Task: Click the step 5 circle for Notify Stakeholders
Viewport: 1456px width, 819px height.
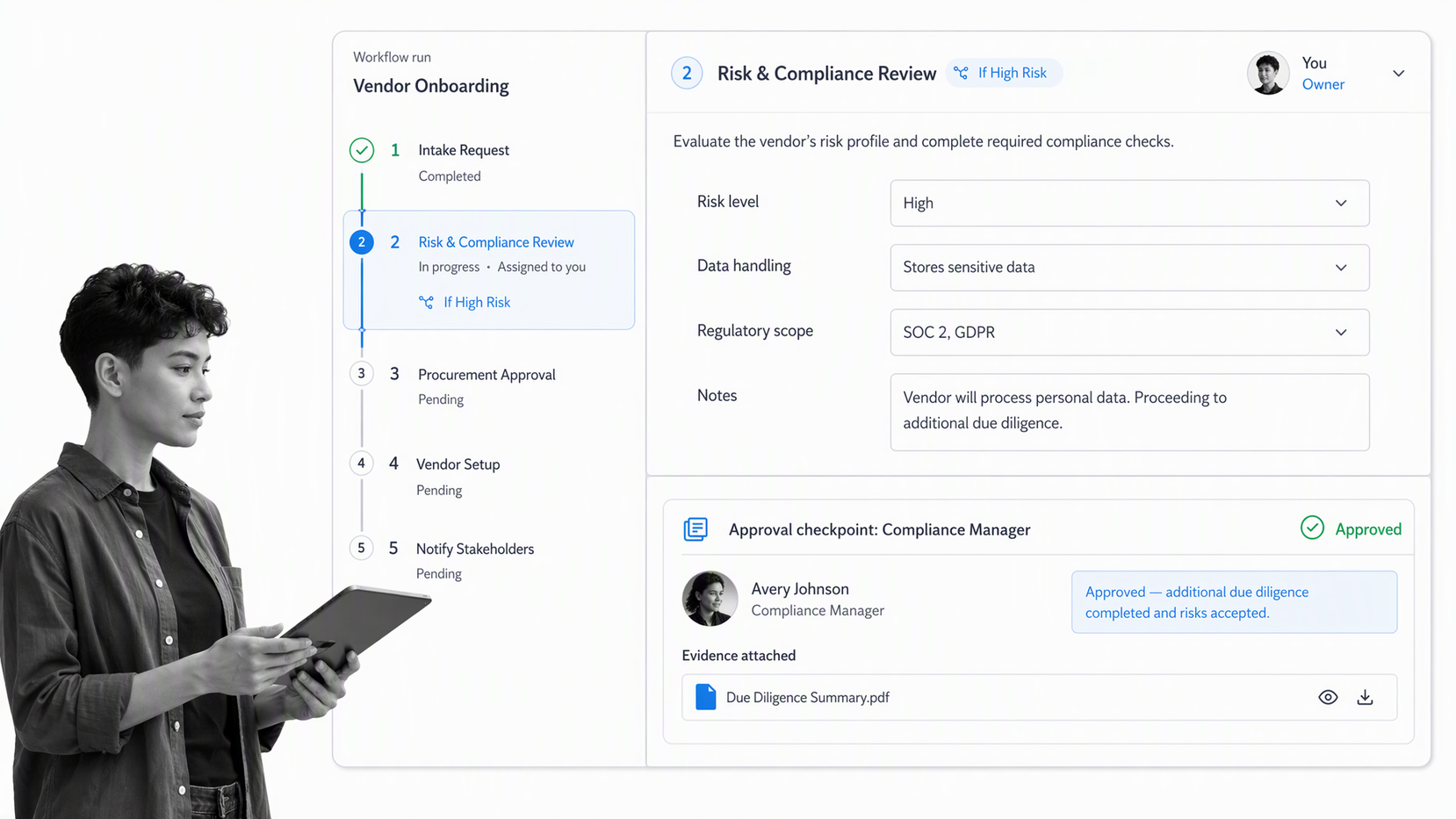Action: [362, 549]
